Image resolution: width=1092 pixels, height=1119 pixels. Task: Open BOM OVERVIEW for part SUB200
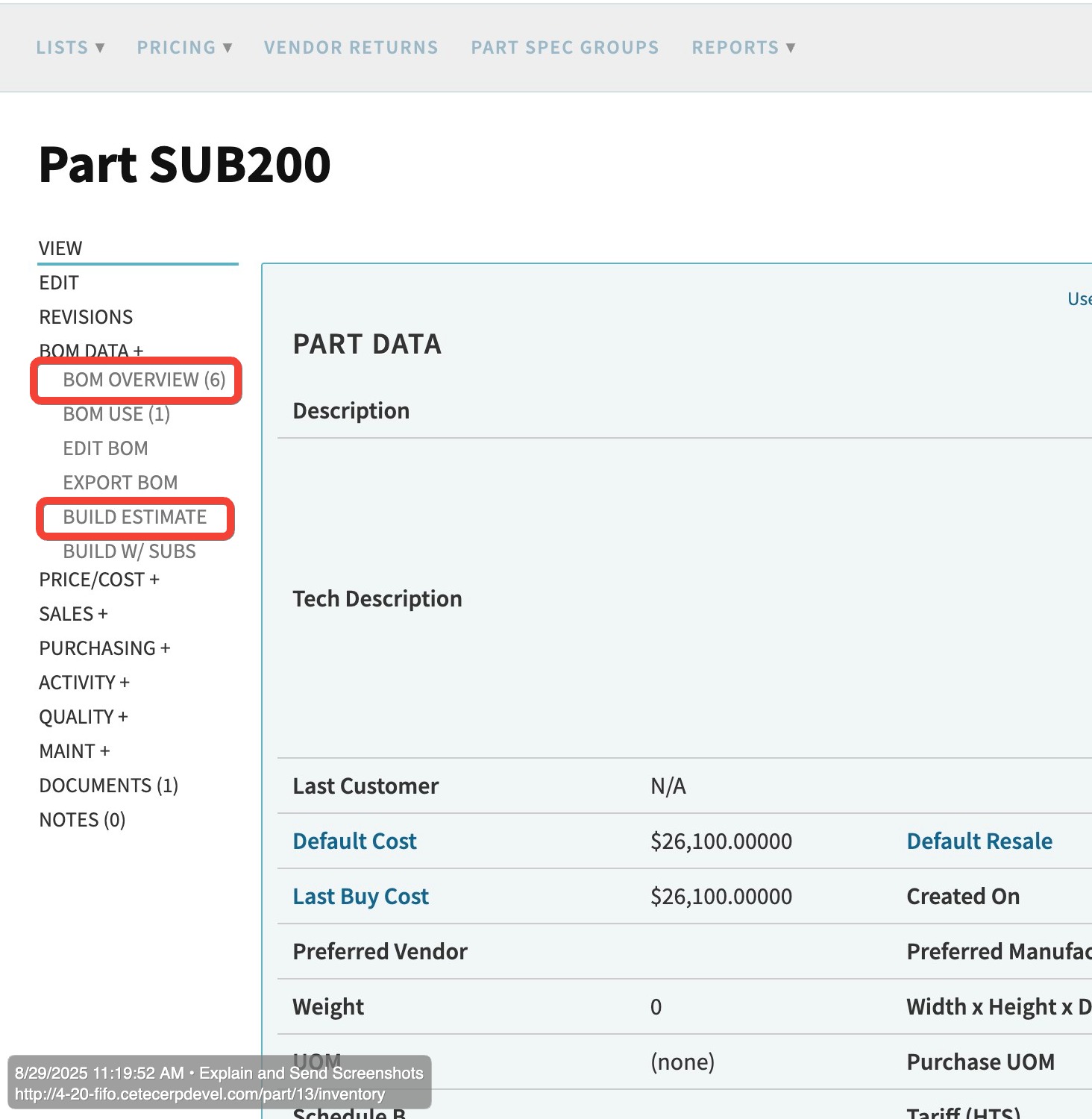click(x=143, y=380)
